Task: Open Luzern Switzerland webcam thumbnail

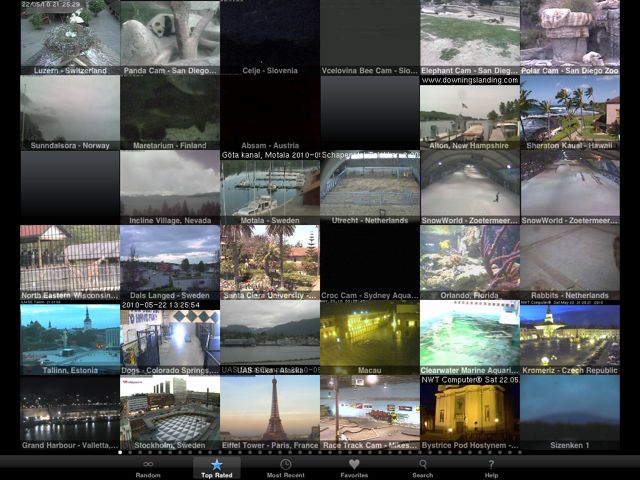Action: point(70,37)
